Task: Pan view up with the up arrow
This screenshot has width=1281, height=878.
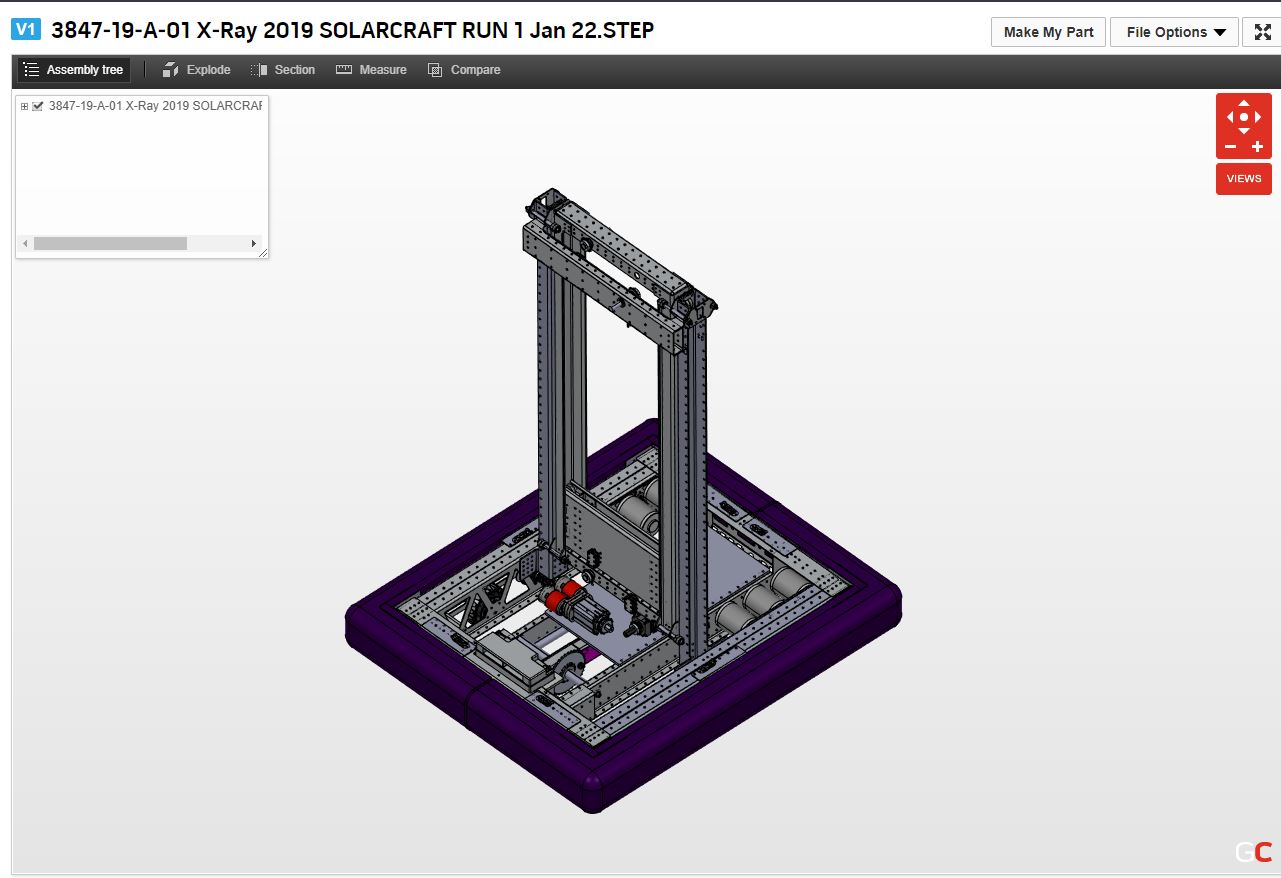Action: pos(1244,102)
